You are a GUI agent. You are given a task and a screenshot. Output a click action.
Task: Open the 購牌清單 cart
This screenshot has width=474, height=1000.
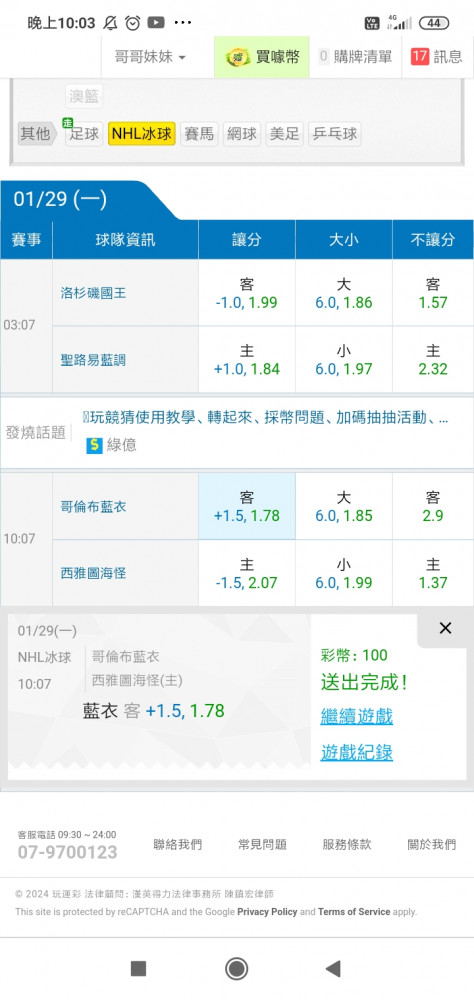355,57
